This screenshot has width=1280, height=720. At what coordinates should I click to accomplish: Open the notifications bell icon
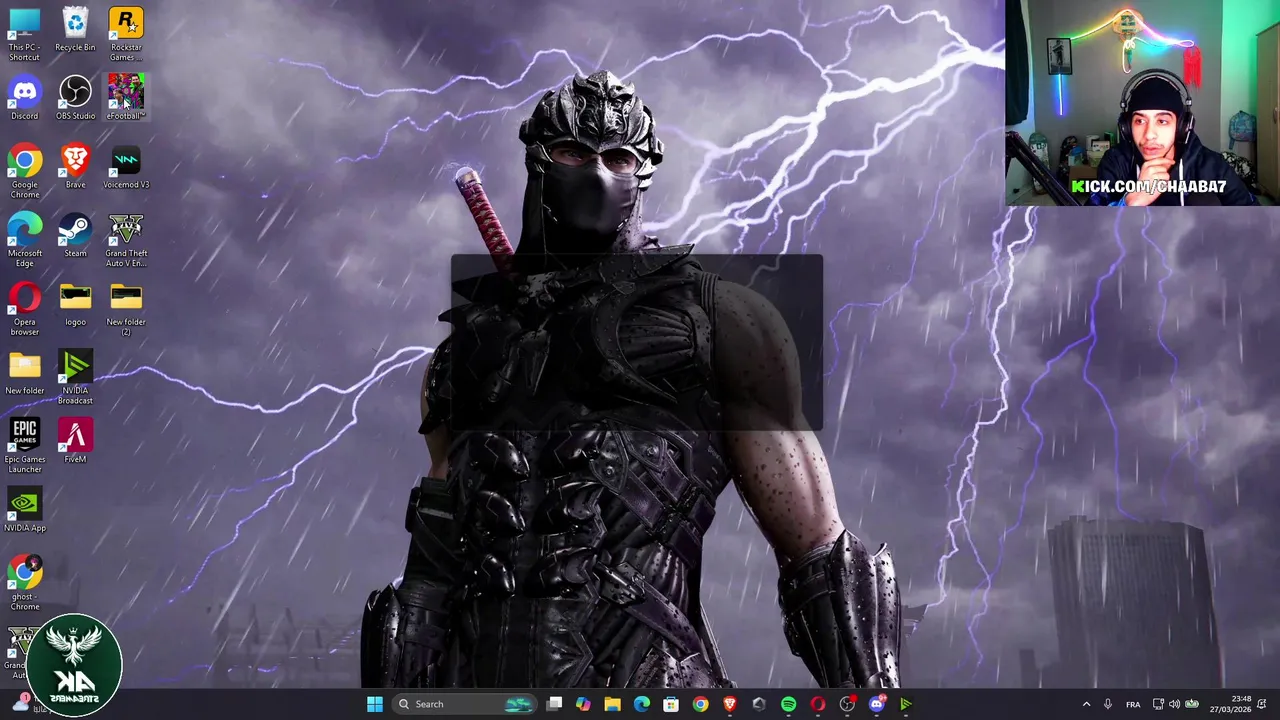[1262, 704]
